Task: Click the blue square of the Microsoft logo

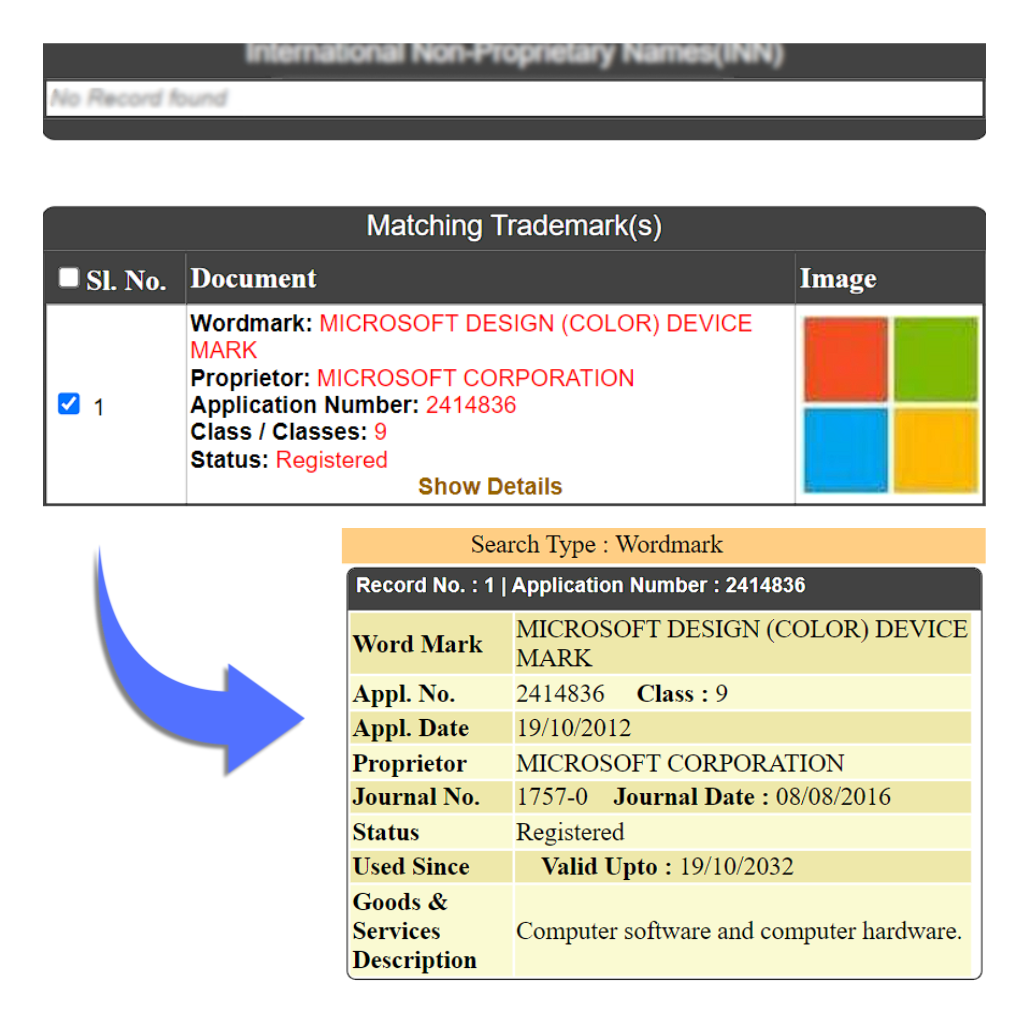Action: click(845, 449)
